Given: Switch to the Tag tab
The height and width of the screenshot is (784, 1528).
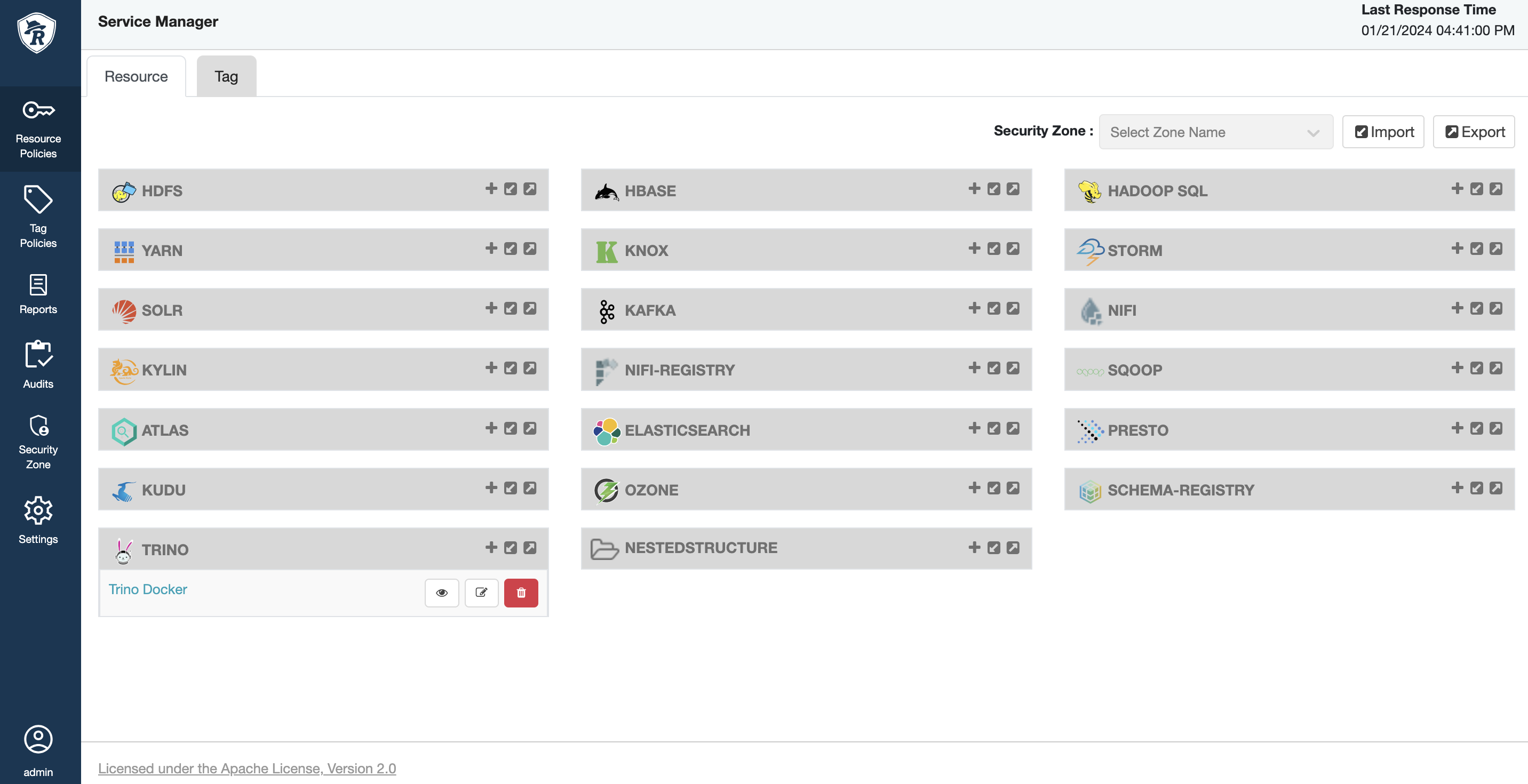Looking at the screenshot, I should 226,76.
